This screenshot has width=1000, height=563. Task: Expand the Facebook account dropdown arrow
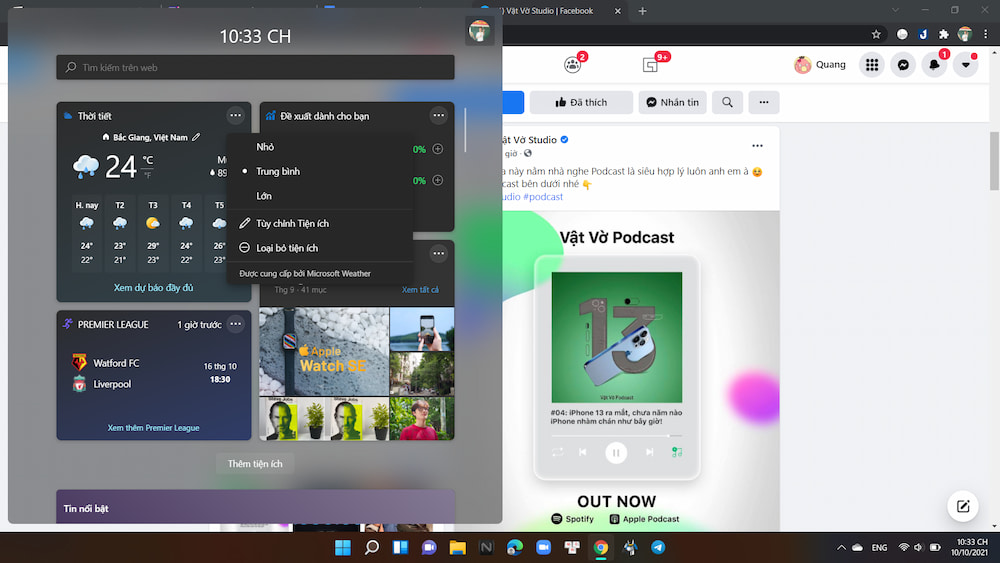point(966,65)
